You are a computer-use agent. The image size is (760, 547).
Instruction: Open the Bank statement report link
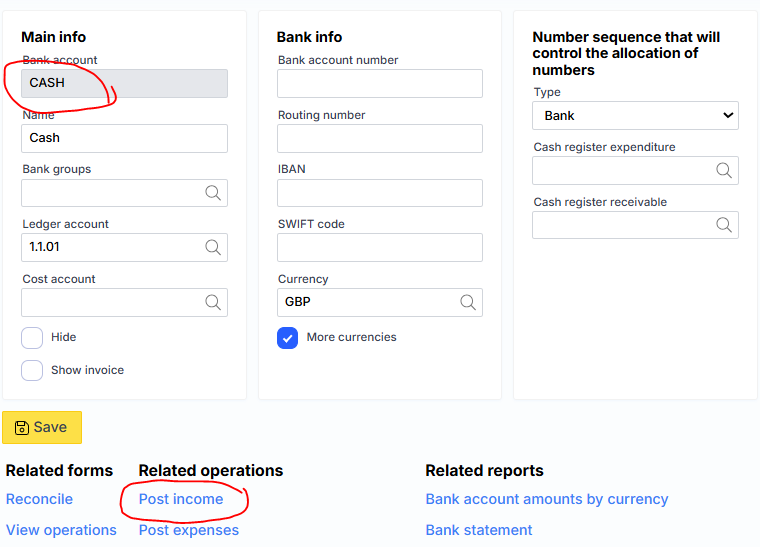479,530
